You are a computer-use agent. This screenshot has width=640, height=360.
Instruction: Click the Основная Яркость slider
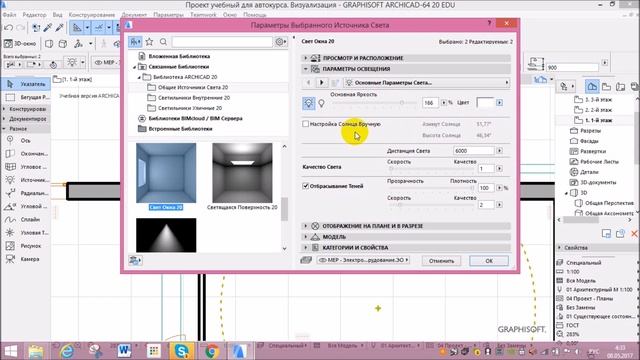pos(374,103)
